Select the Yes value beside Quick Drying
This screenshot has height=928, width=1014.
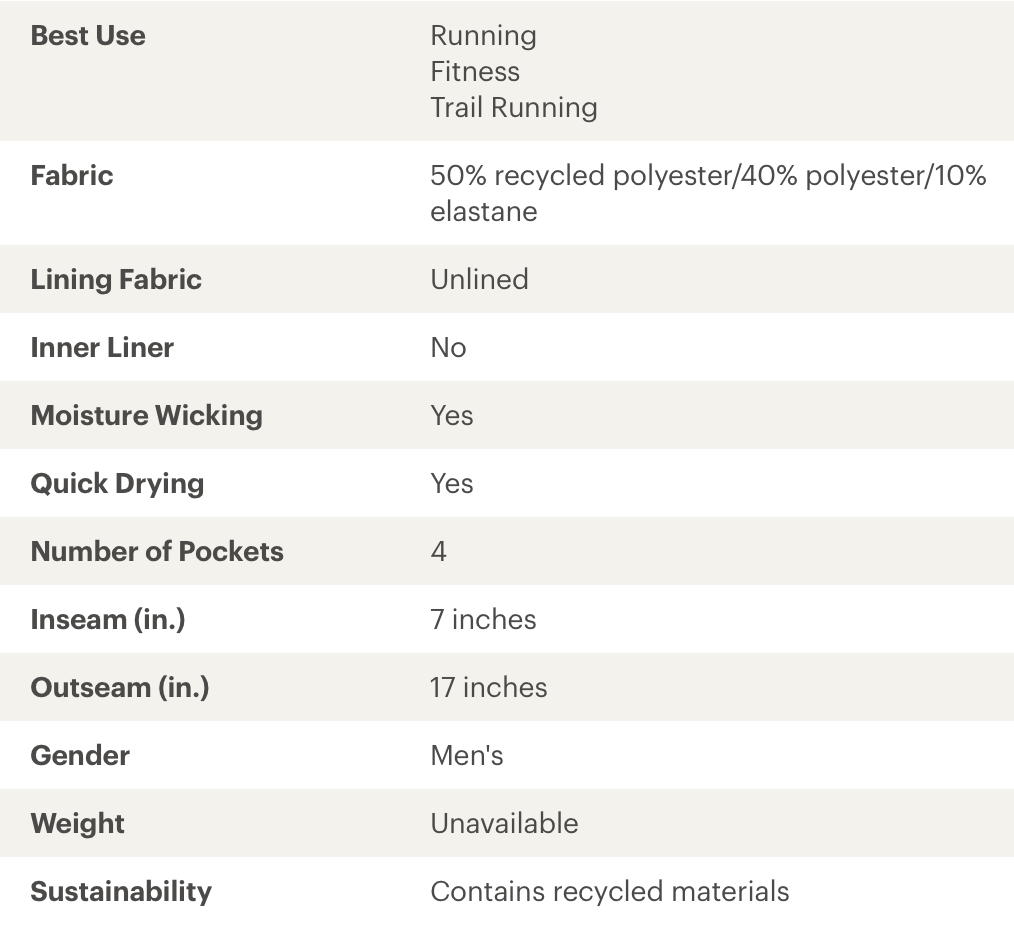(x=452, y=484)
